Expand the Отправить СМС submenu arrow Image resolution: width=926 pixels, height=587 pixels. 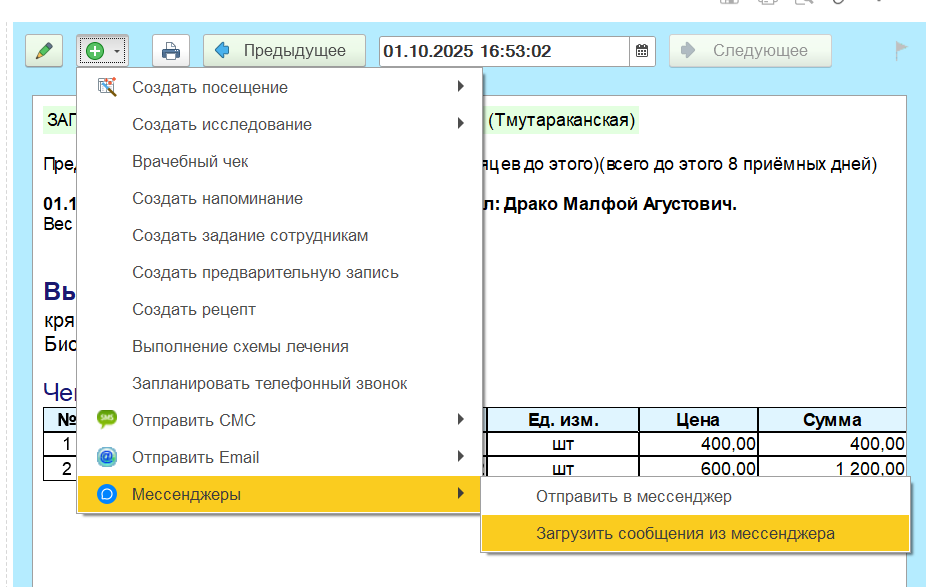pyautogui.click(x=461, y=420)
